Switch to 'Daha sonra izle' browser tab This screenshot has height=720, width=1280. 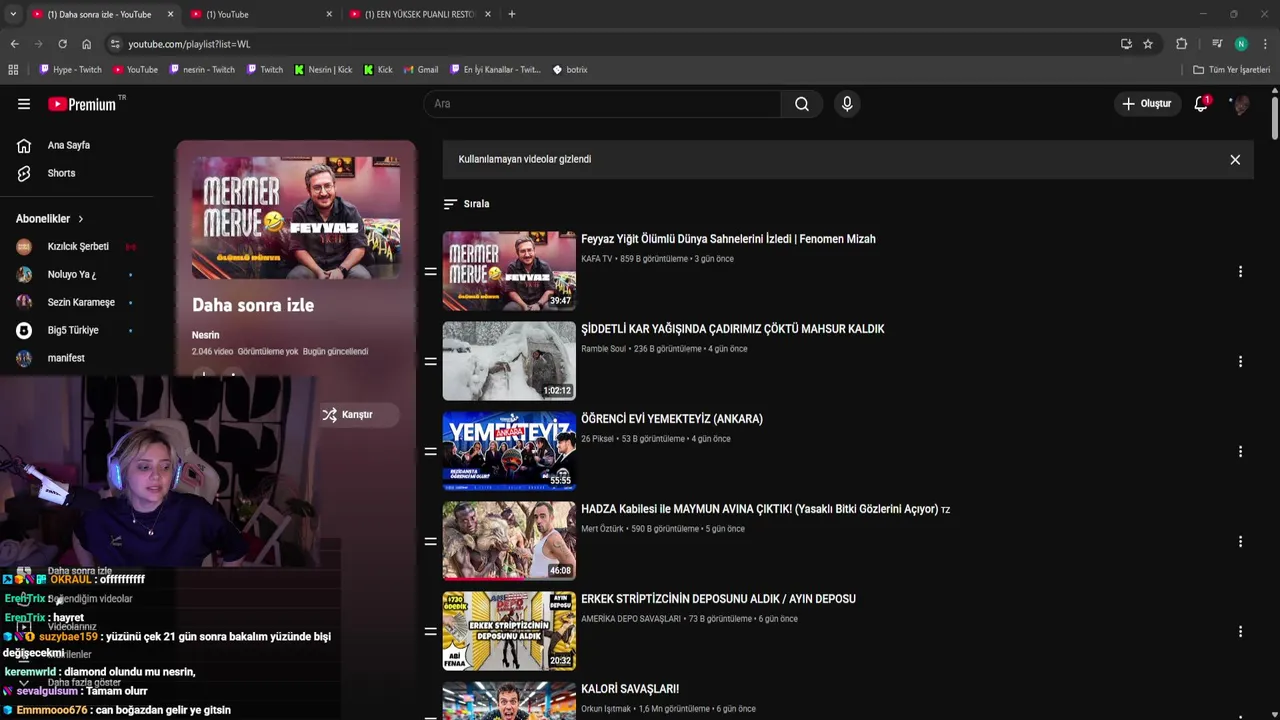click(100, 14)
